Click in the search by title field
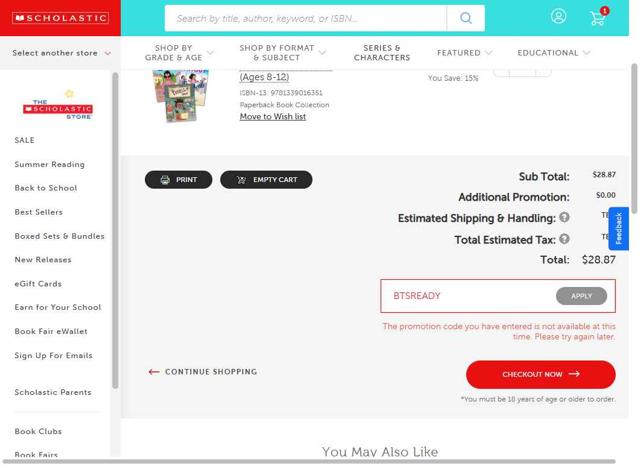This screenshot has width=640, height=466. pos(306,18)
